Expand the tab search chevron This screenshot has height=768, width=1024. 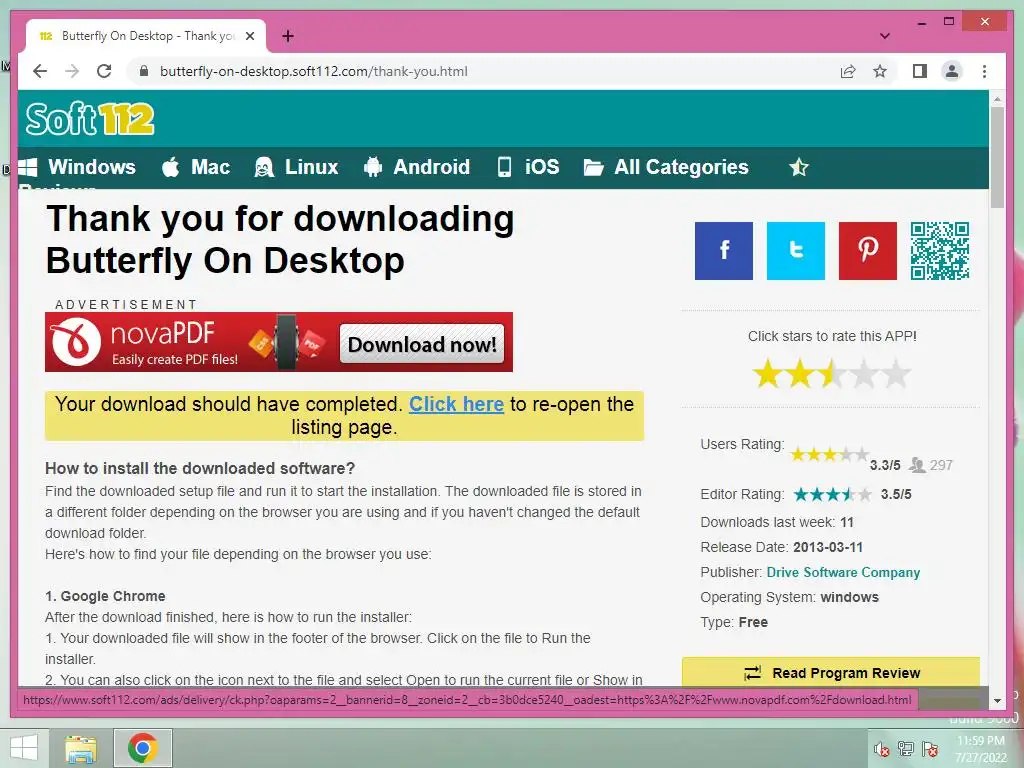click(885, 36)
